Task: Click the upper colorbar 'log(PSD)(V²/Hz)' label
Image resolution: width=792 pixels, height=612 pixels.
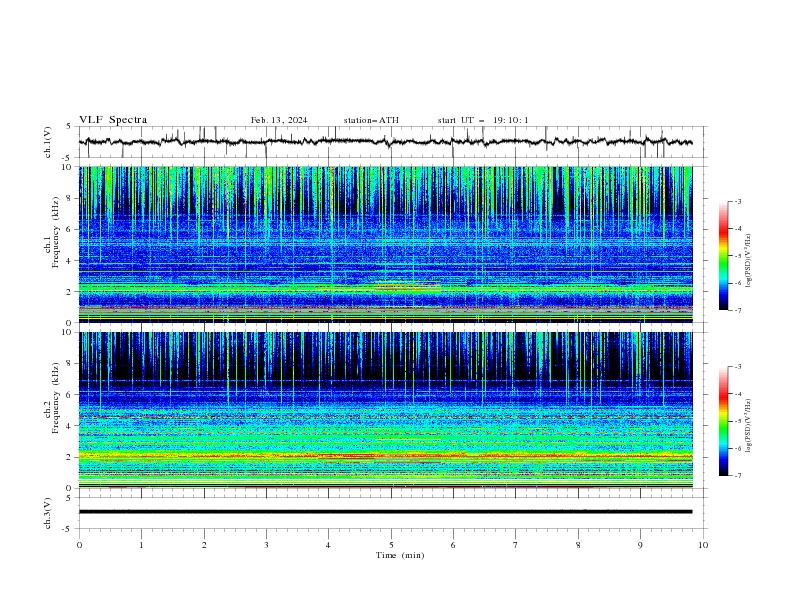Action: coord(748,261)
